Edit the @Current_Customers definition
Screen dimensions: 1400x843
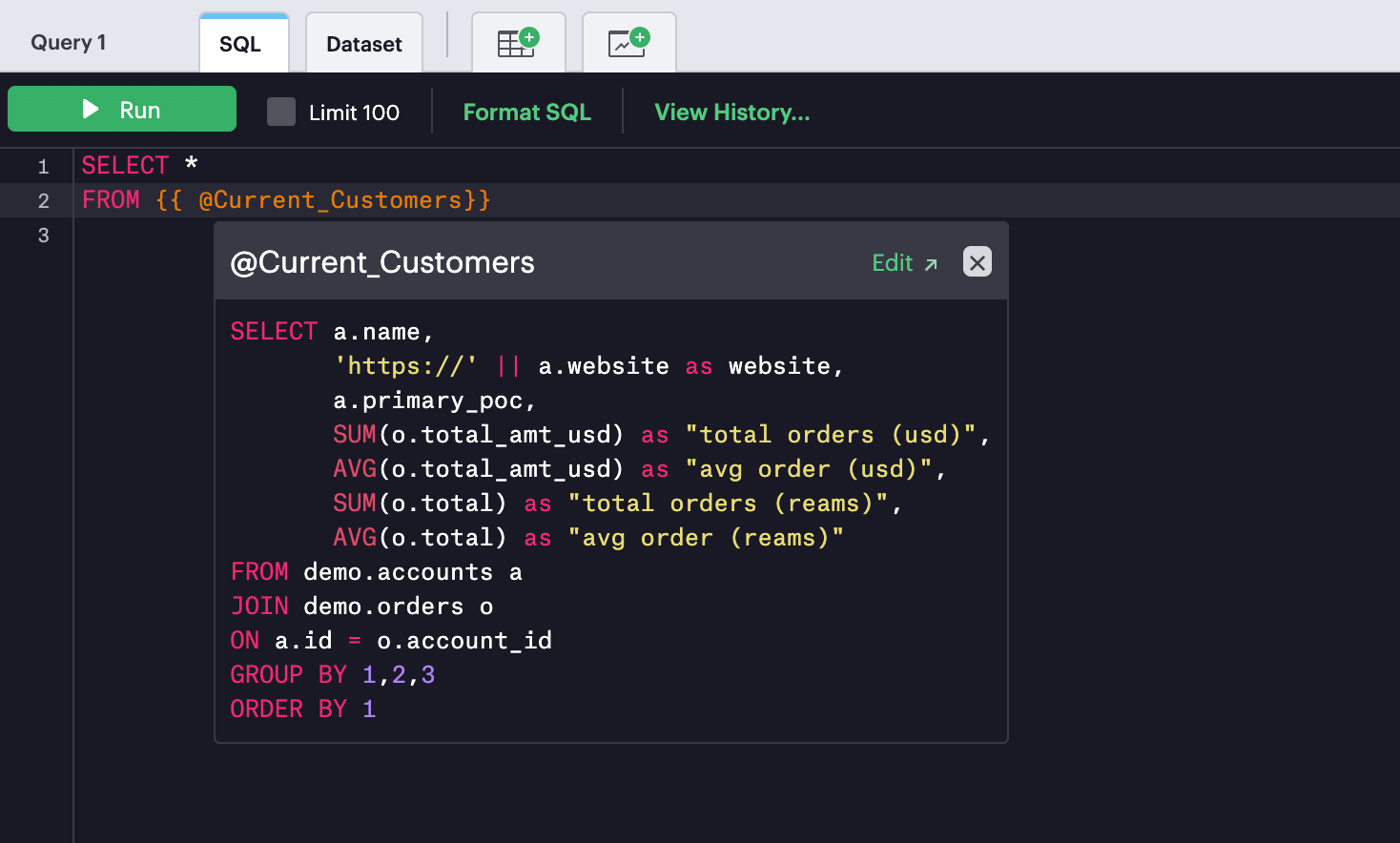point(905,262)
